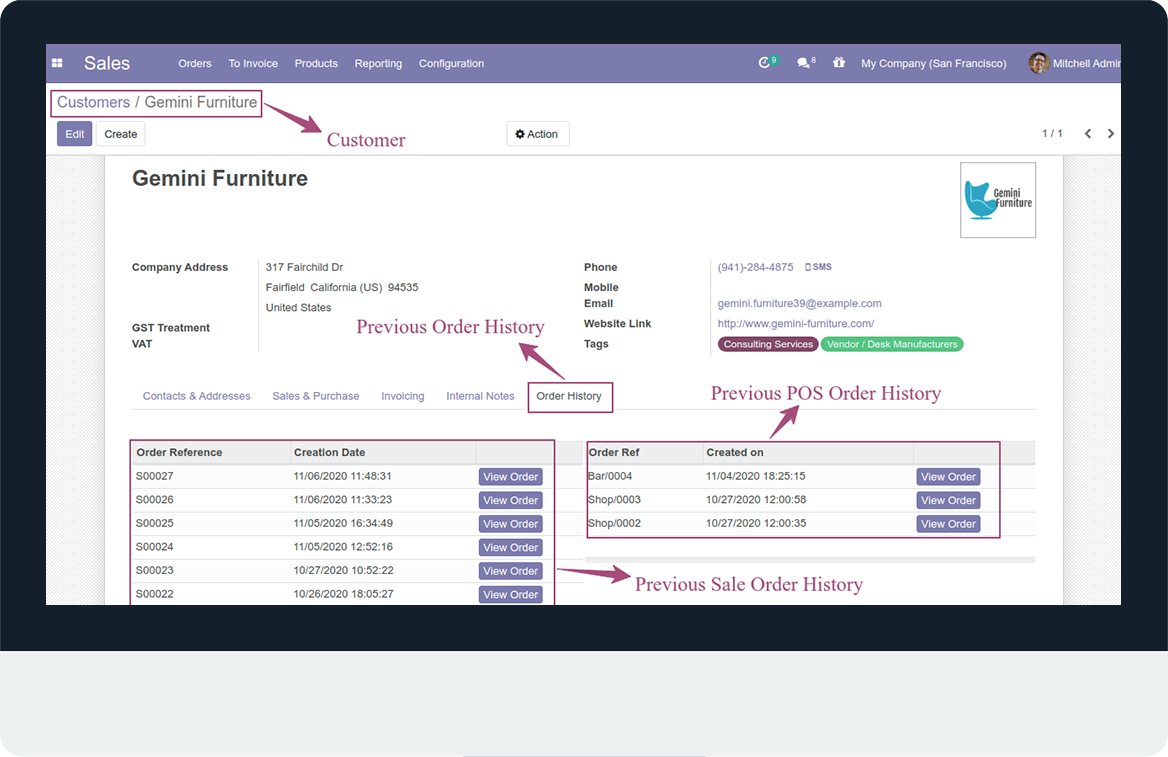Select order reference S00023

154,571
